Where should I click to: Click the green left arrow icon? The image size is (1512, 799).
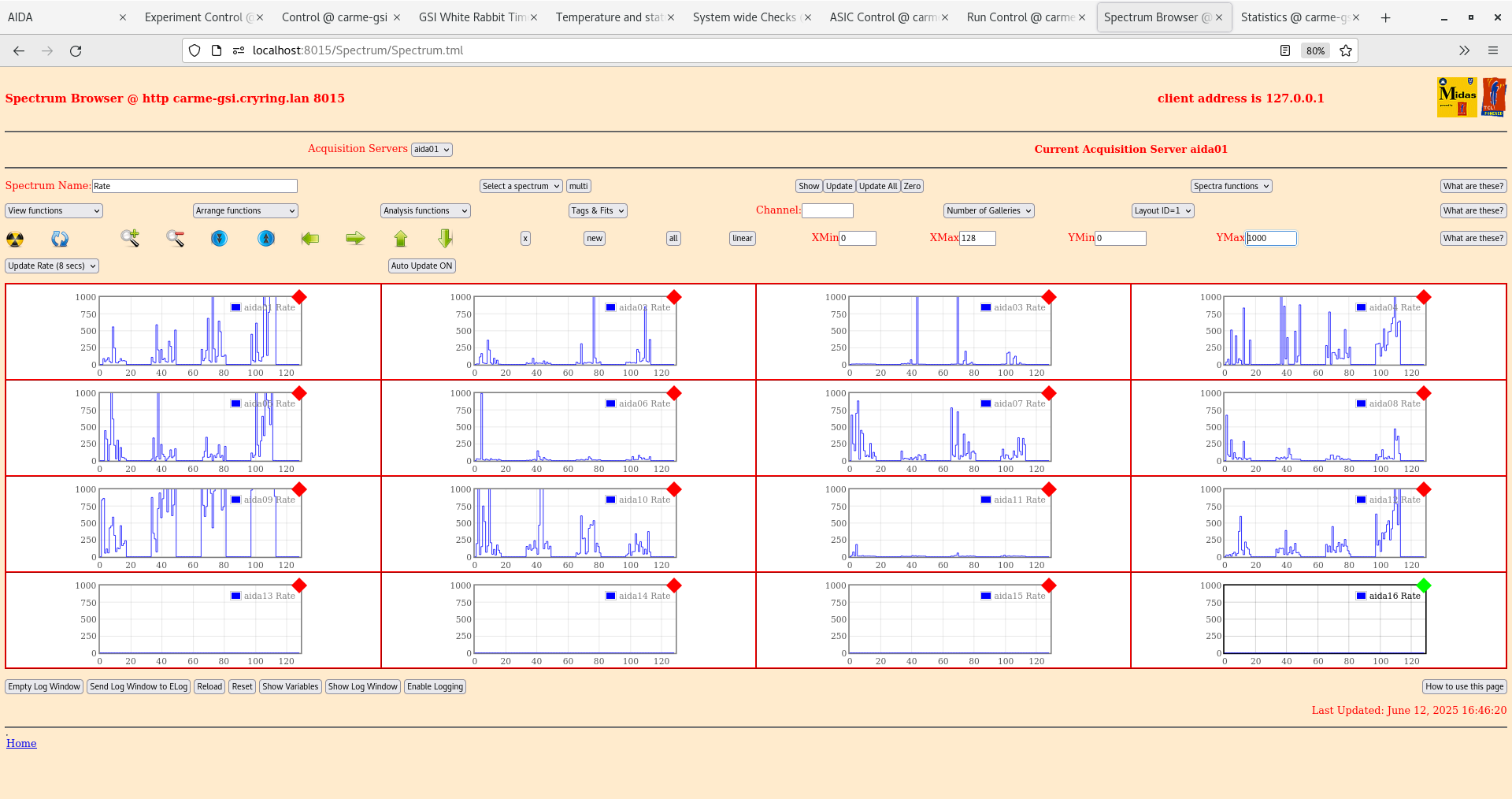click(310, 238)
